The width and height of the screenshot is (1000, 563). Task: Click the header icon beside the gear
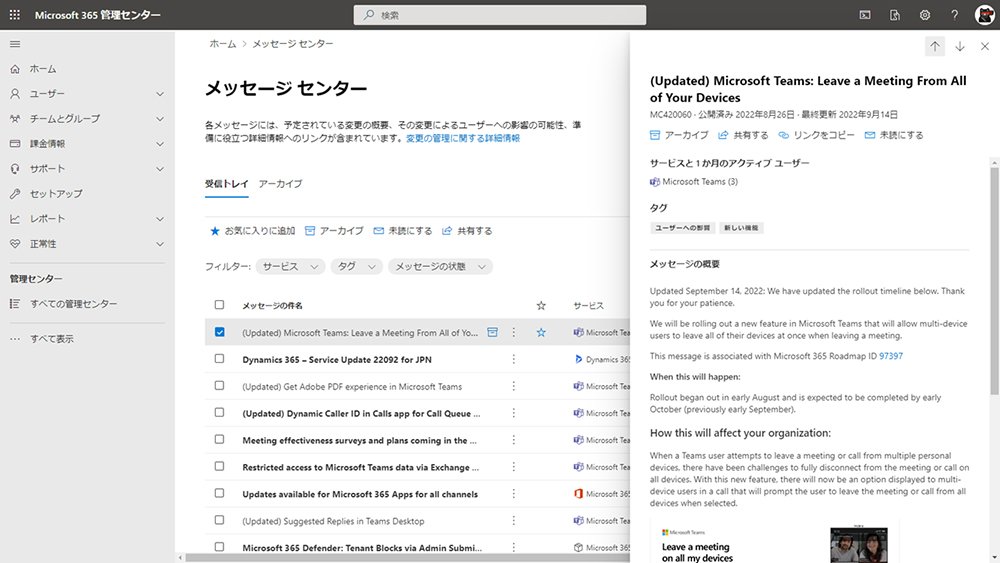pyautogui.click(x=895, y=15)
